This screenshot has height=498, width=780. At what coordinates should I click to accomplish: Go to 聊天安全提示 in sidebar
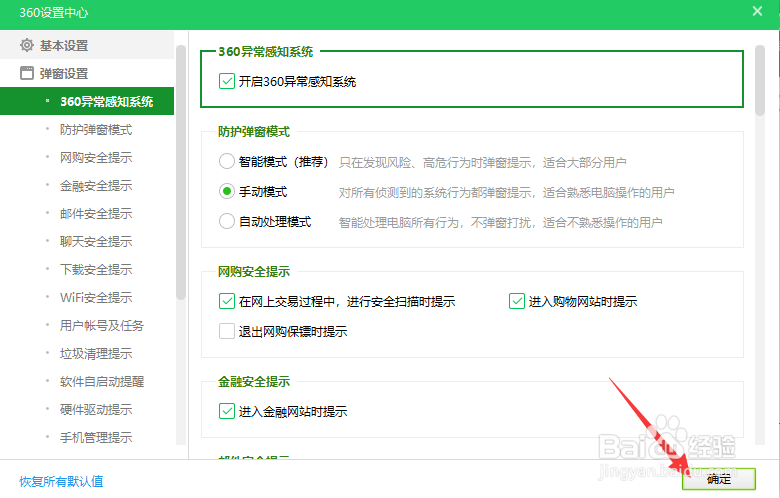(x=96, y=241)
